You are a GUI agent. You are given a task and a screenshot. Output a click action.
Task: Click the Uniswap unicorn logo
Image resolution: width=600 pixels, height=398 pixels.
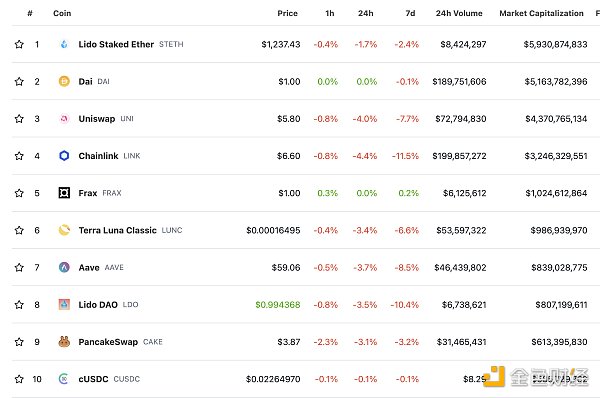click(64, 119)
